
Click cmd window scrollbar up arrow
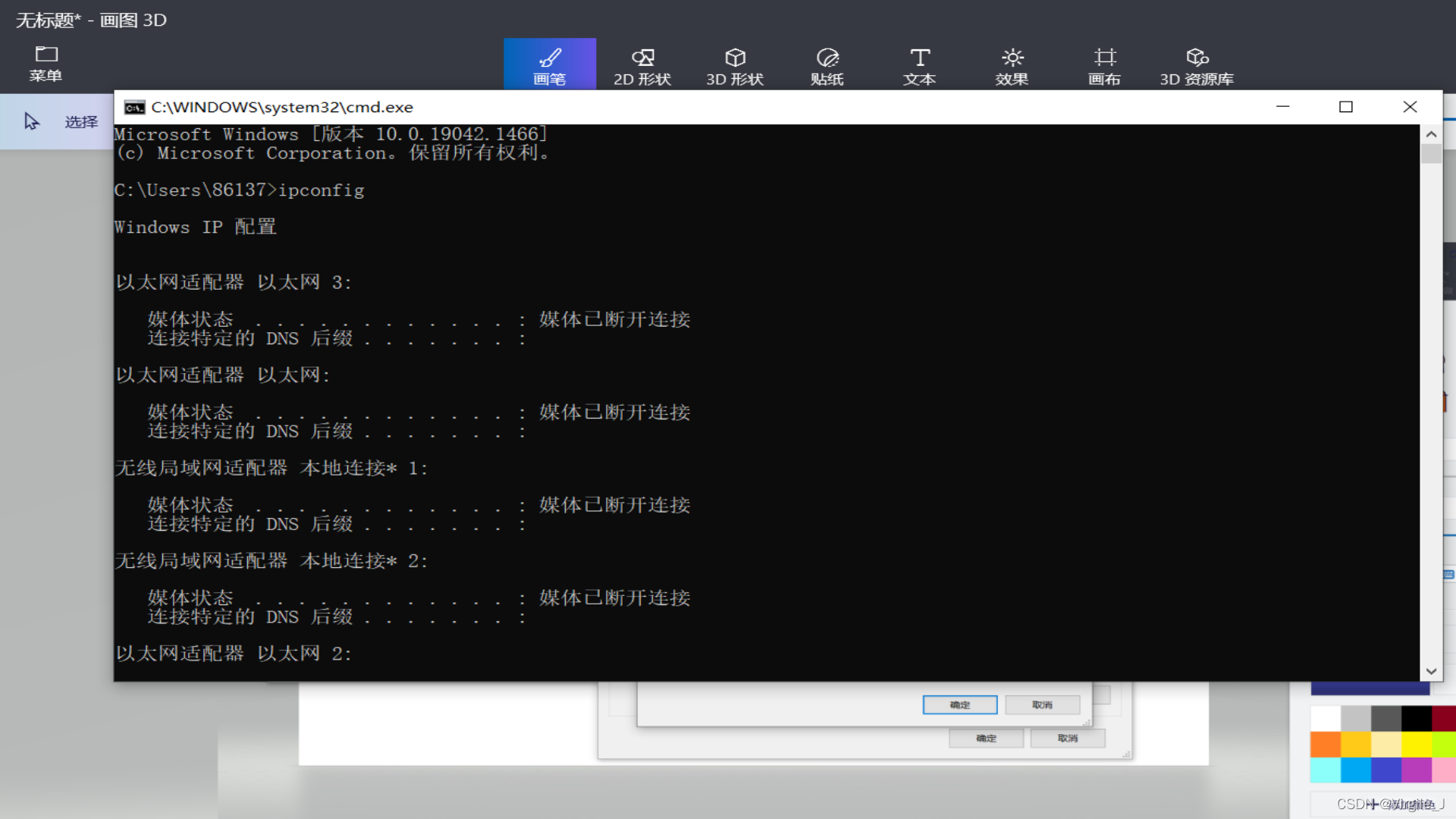[1431, 134]
